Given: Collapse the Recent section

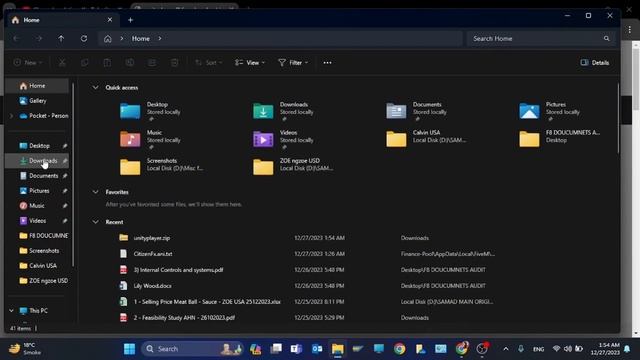Looking at the screenshot, I should [x=95, y=222].
